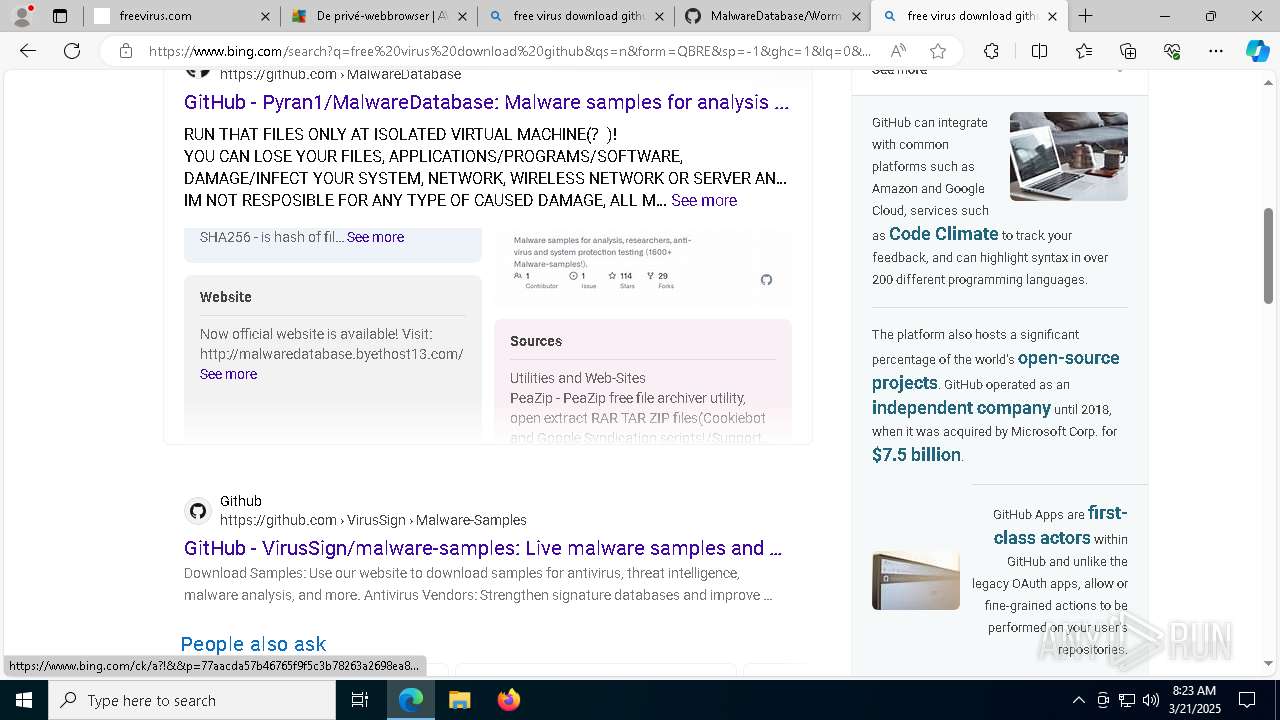
Task: Add this page to favorites star
Action: [x=937, y=51]
